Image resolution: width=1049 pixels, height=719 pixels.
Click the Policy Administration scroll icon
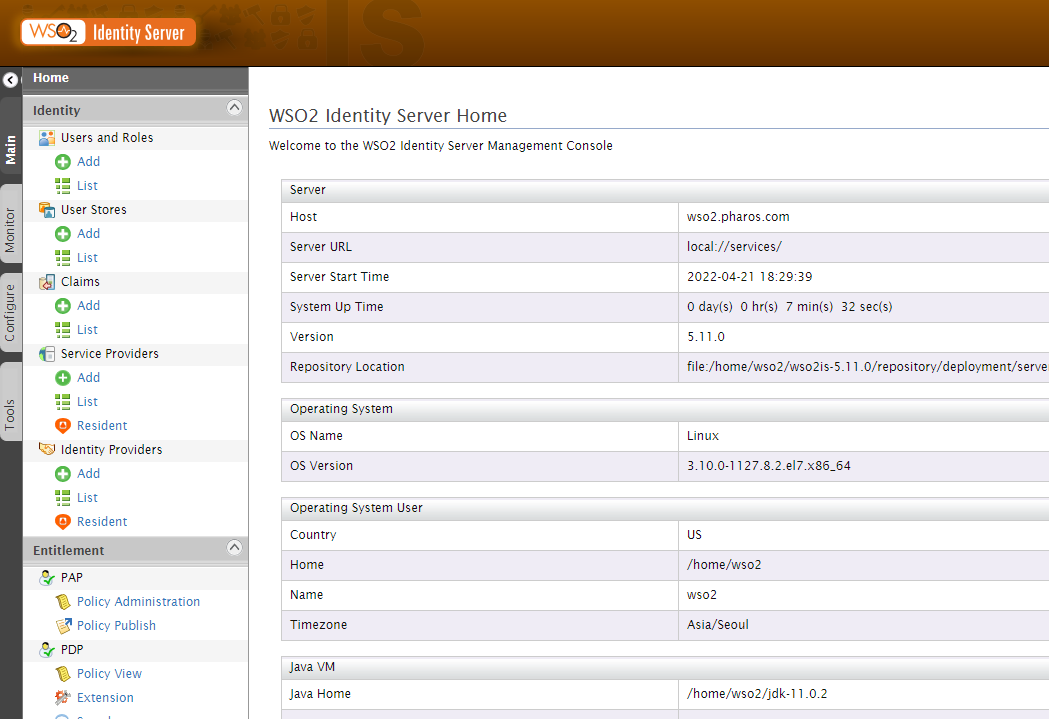[63, 602]
